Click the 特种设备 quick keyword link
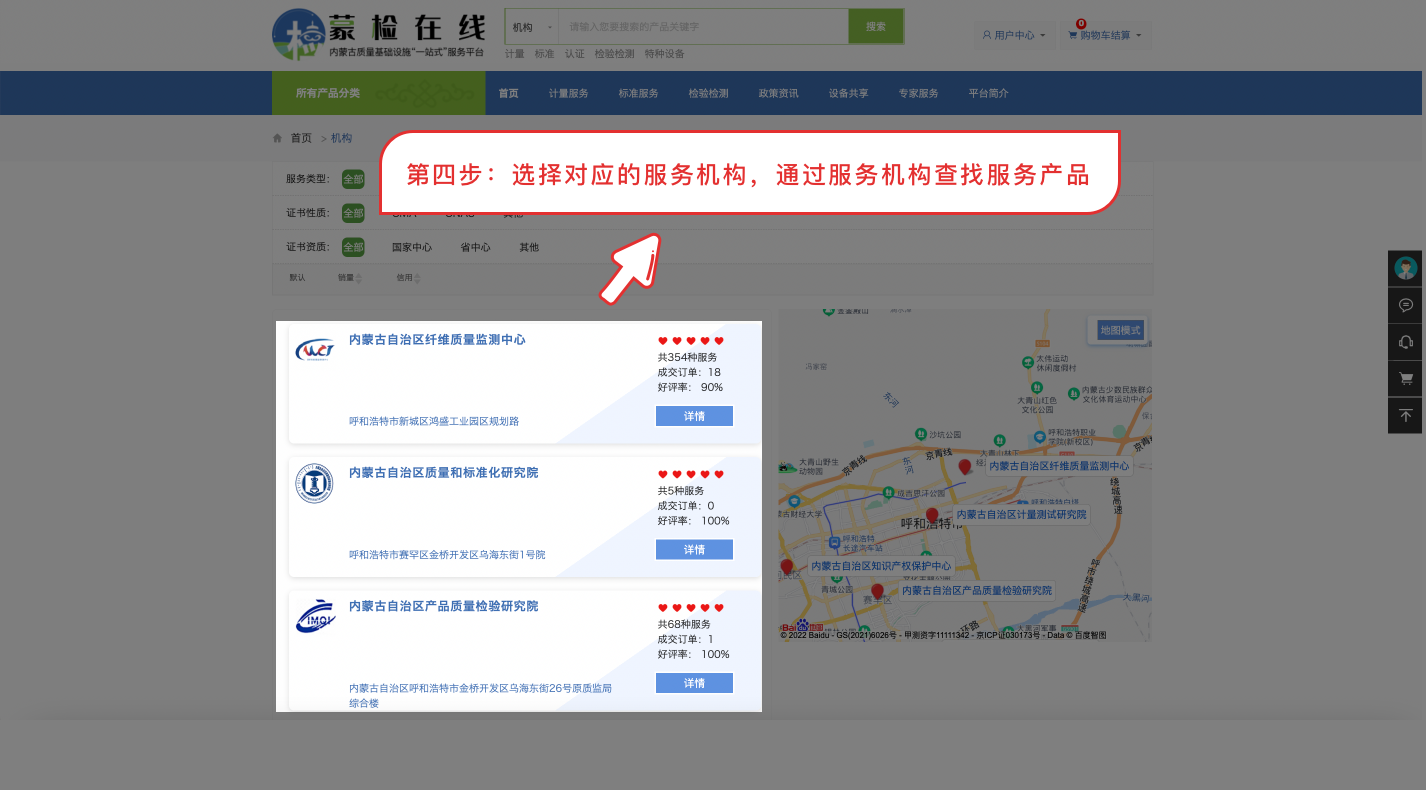 click(664, 54)
